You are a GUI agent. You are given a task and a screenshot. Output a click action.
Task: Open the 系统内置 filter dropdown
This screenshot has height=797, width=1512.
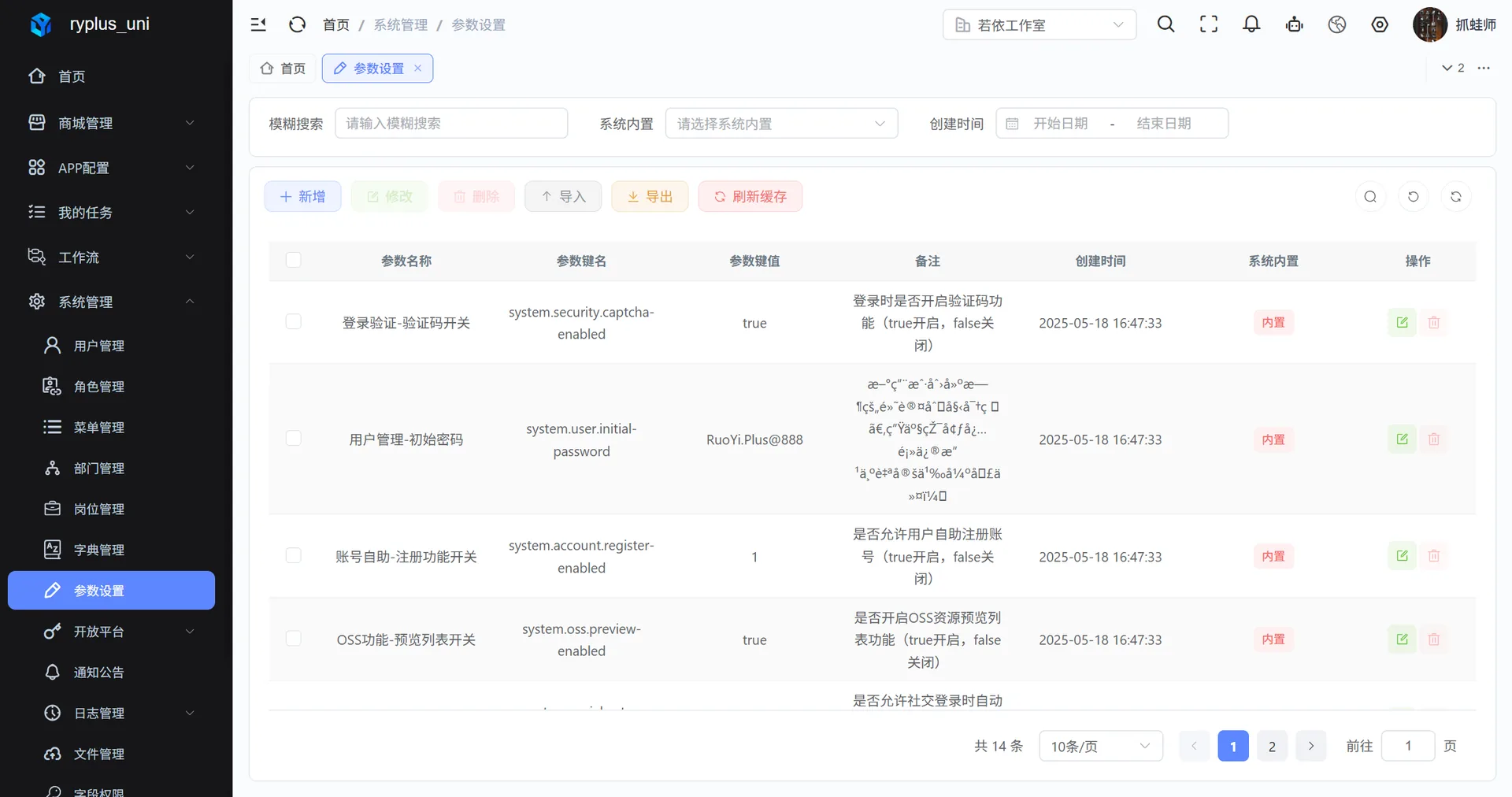click(x=781, y=124)
